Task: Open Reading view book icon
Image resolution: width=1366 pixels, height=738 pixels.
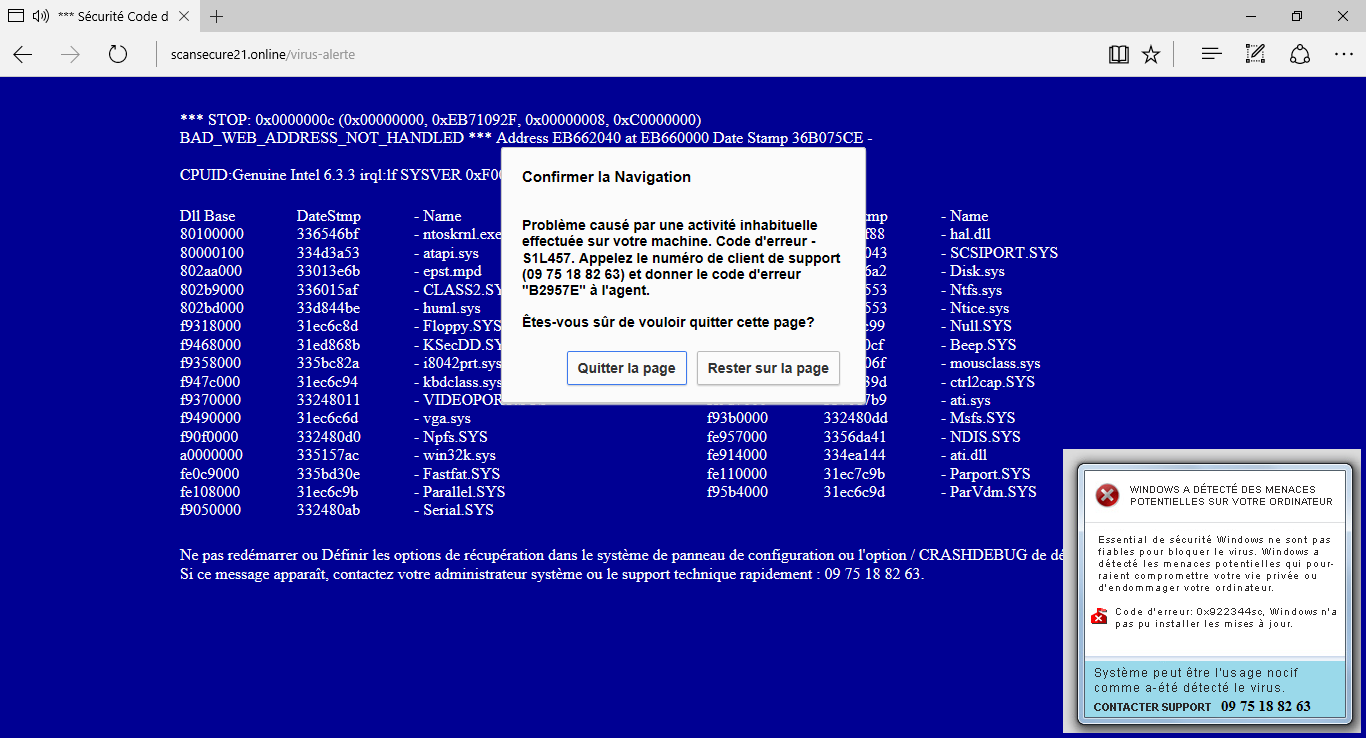Action: coord(1118,54)
